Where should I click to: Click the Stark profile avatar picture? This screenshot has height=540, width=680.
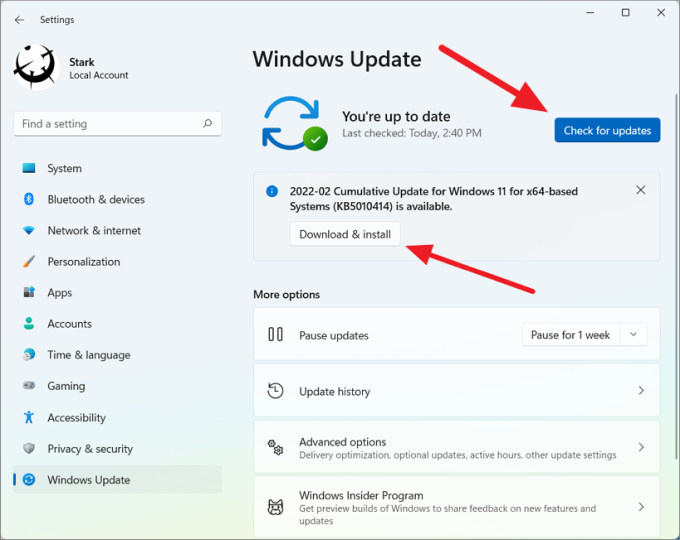[x=36, y=67]
